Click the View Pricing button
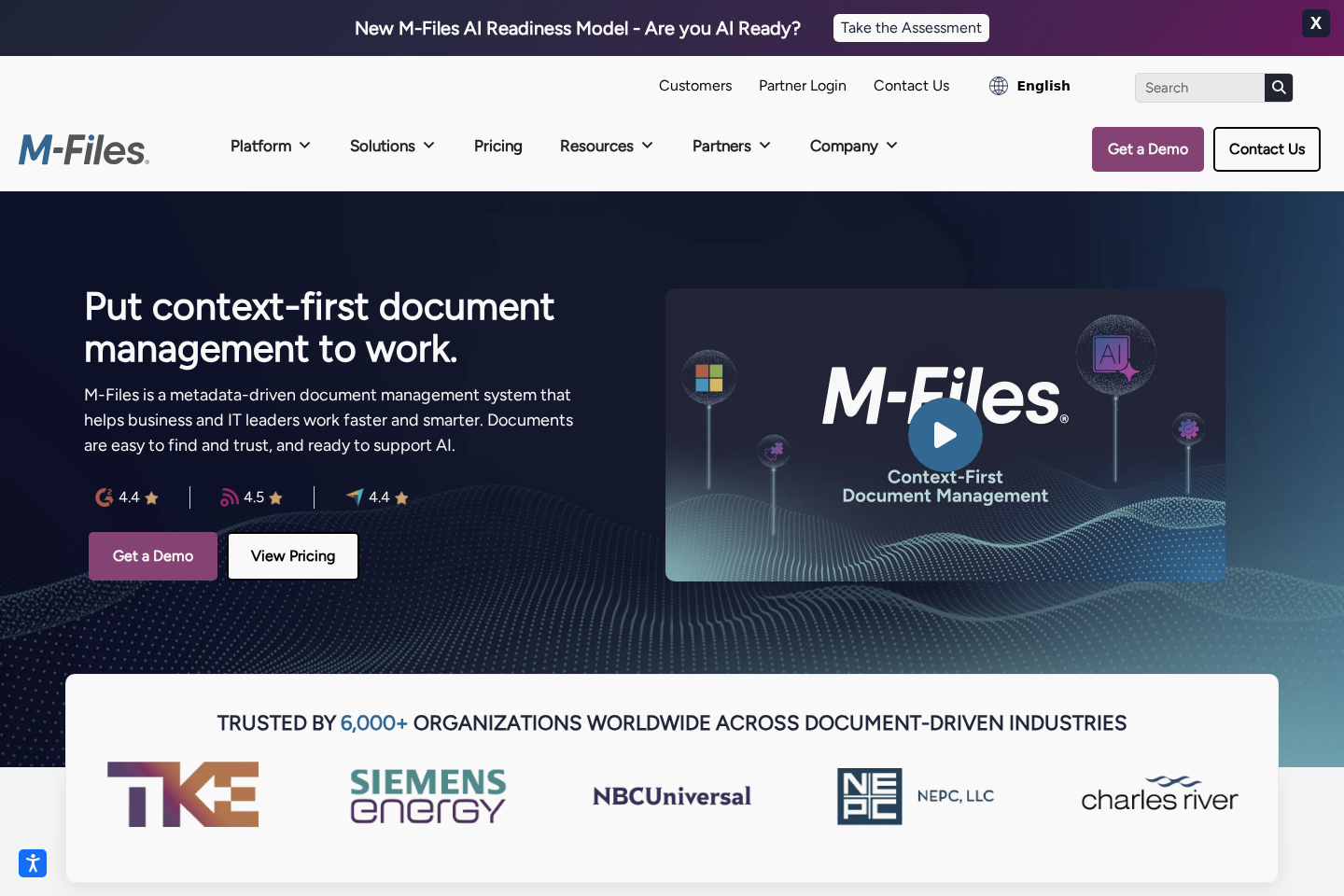This screenshot has height=896, width=1344. (293, 556)
